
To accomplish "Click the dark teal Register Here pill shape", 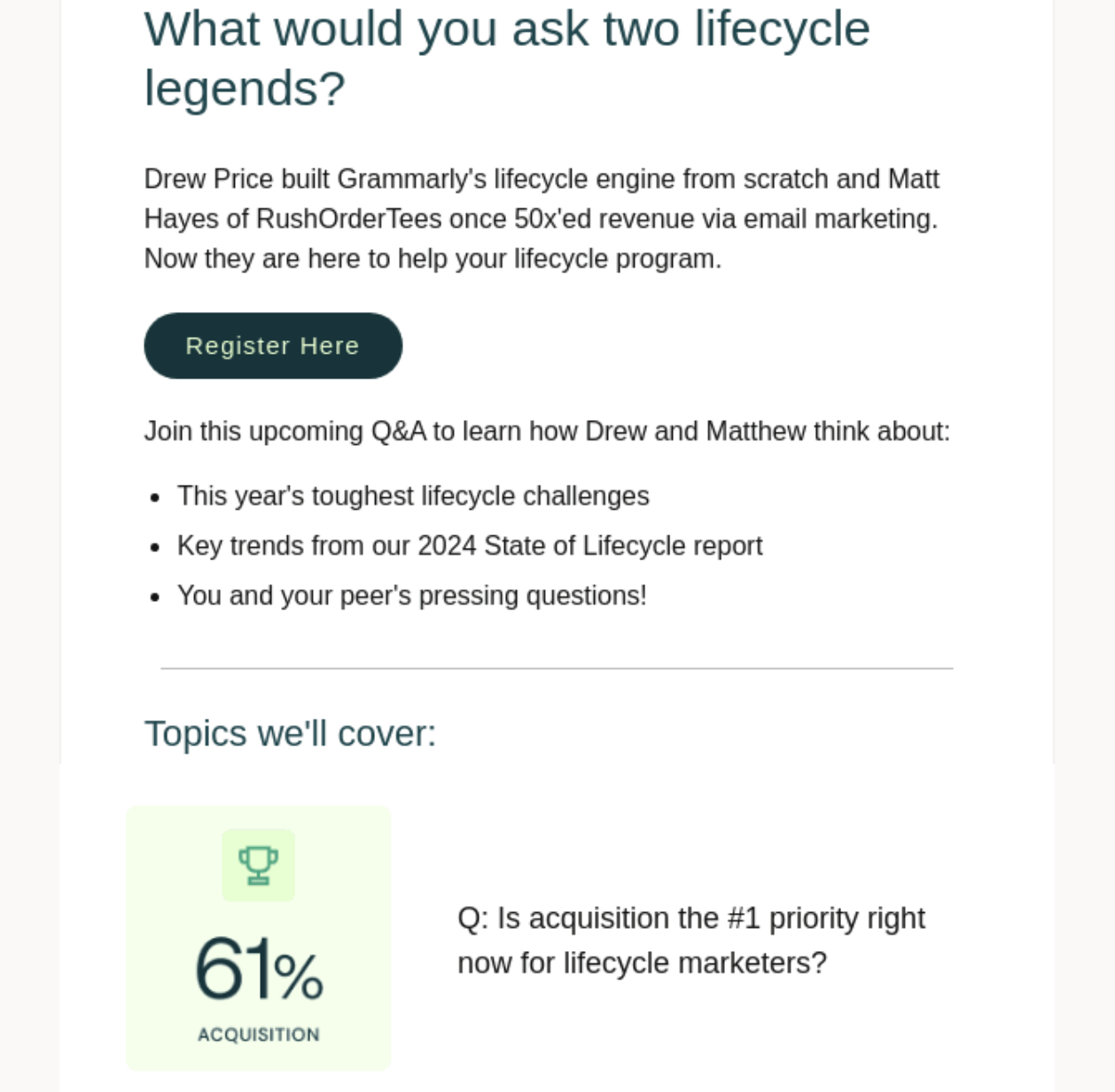I will pos(272,346).
